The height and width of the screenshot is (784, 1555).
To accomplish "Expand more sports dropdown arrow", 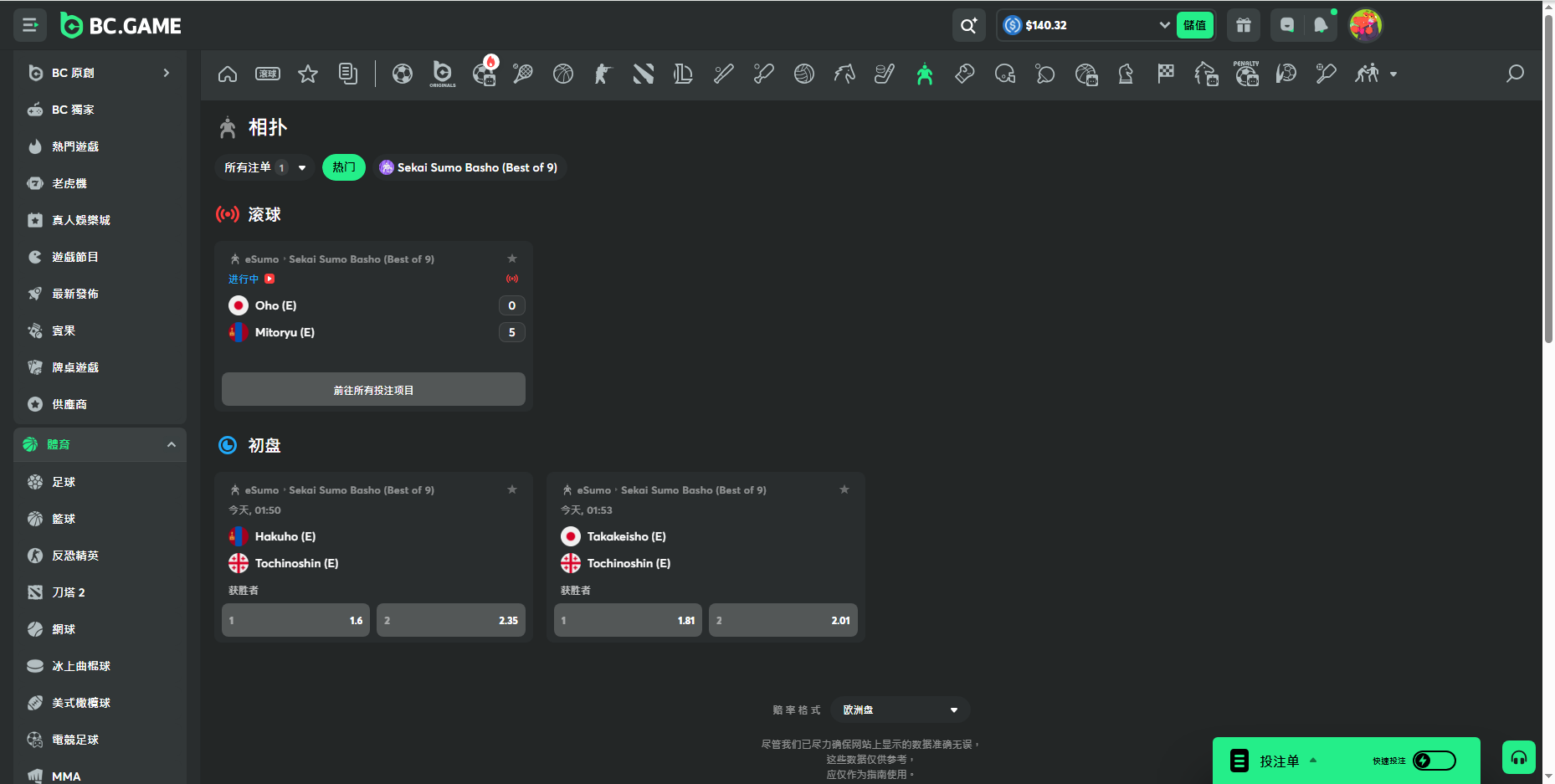I will 1393,74.
